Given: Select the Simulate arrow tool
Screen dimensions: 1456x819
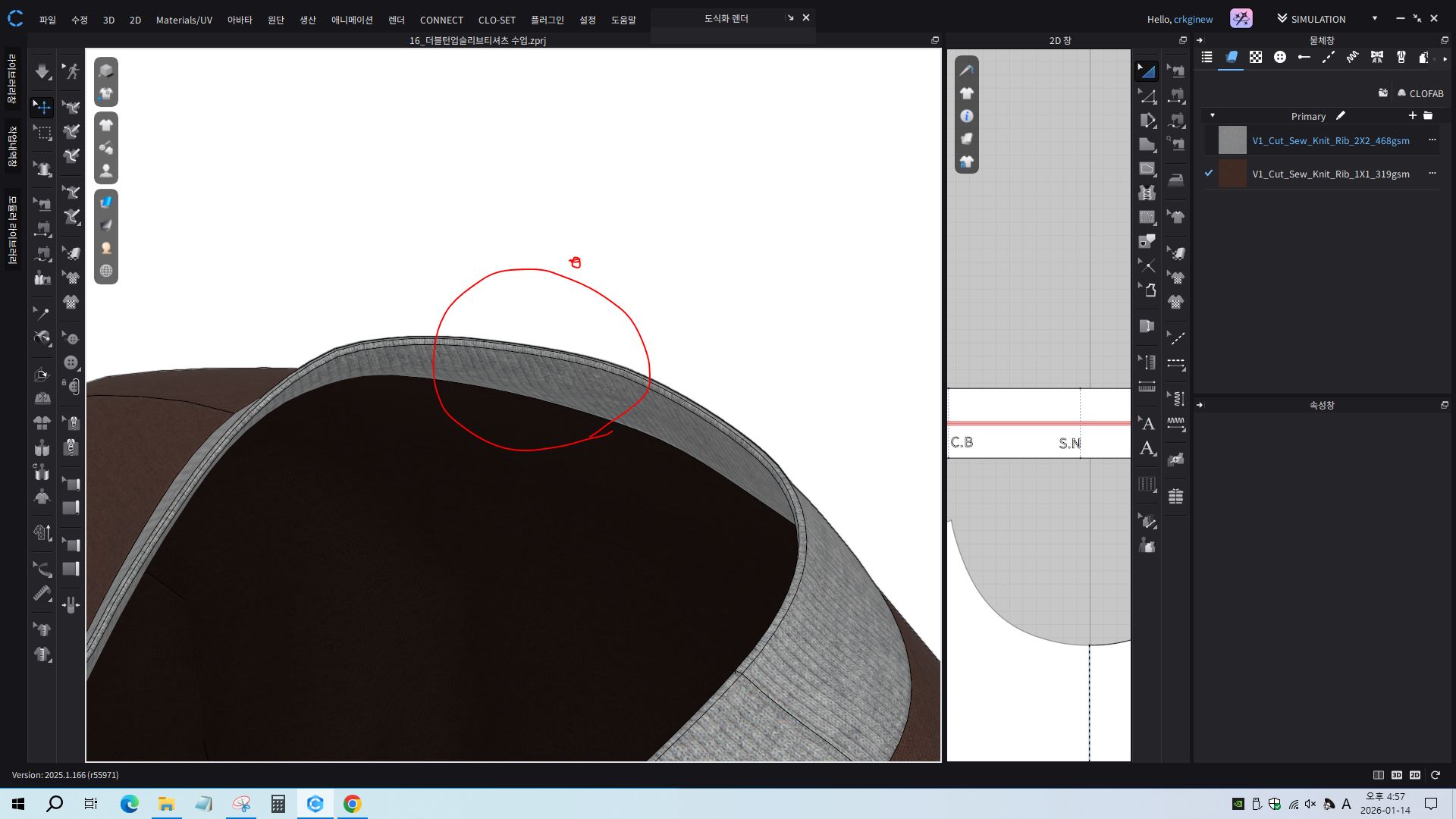Looking at the screenshot, I should tap(42, 71).
